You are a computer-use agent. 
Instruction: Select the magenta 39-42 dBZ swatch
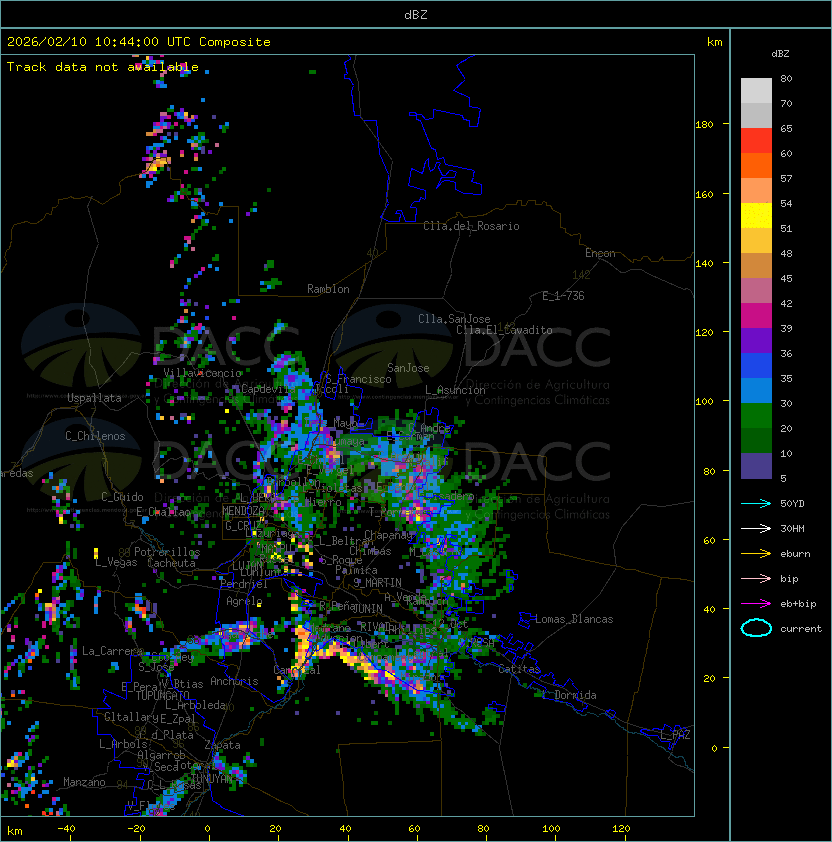(756, 316)
